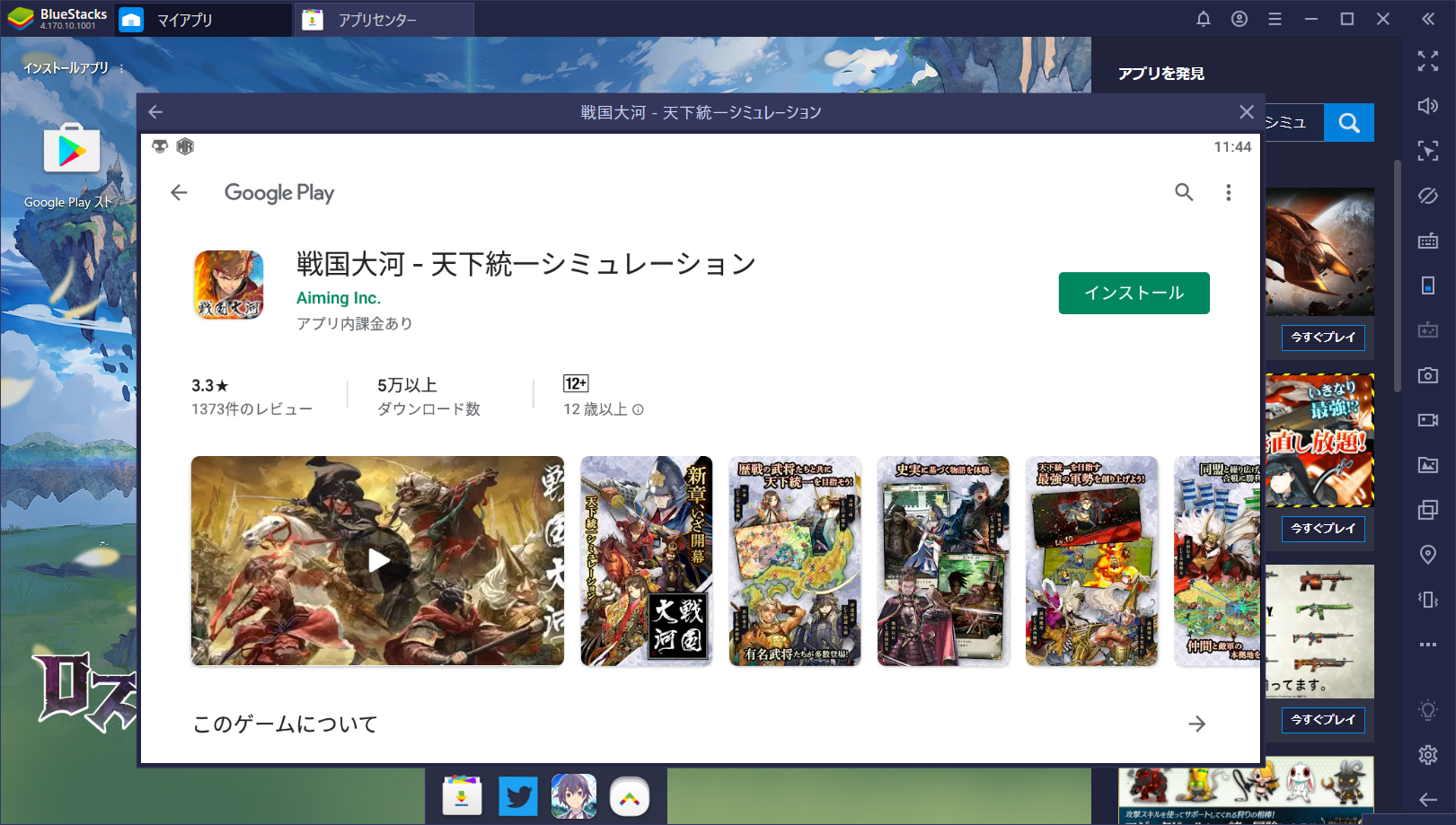Click the right panel scrollbar
This screenshot has width=1456, height=825.
1398,276
